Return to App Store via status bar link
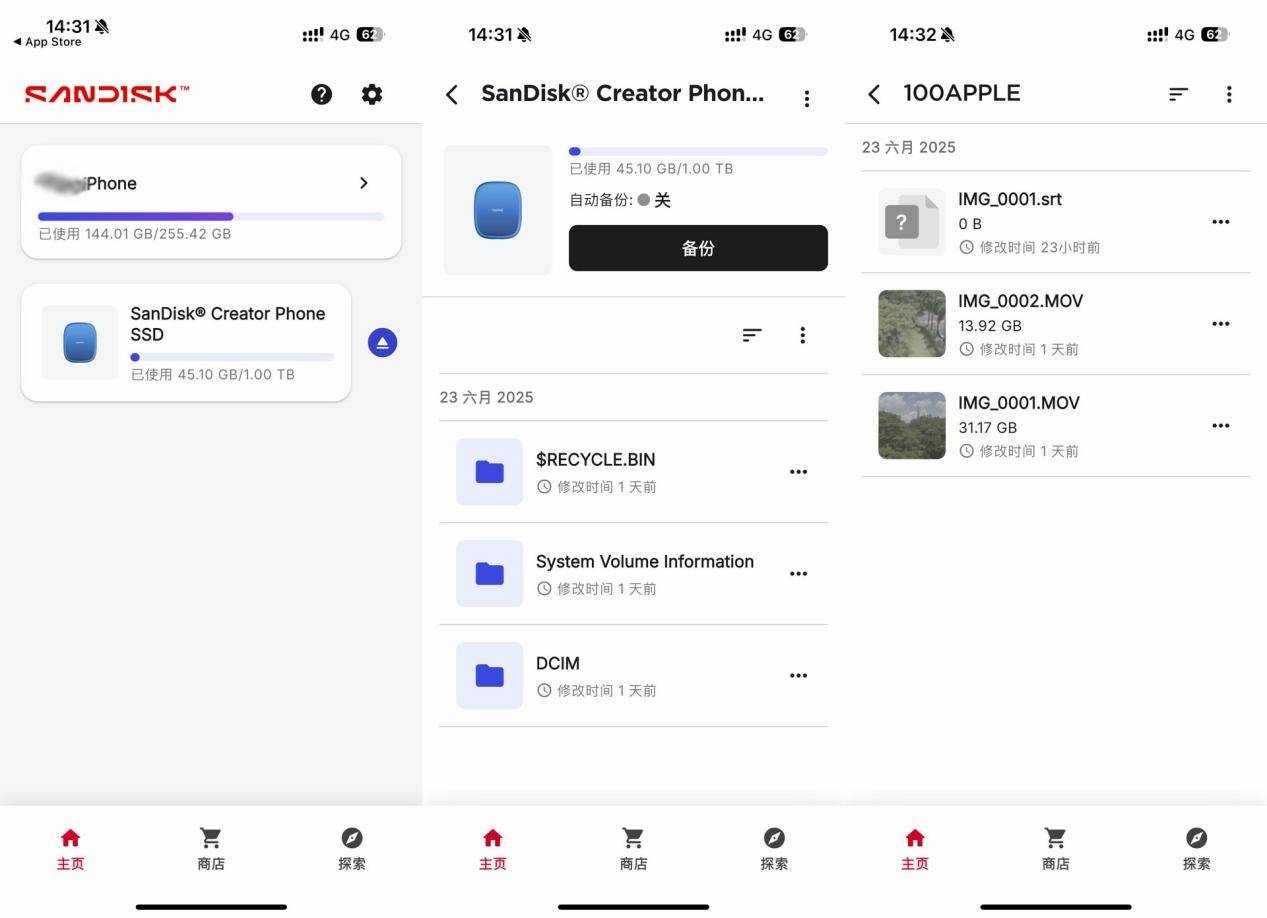 point(47,42)
